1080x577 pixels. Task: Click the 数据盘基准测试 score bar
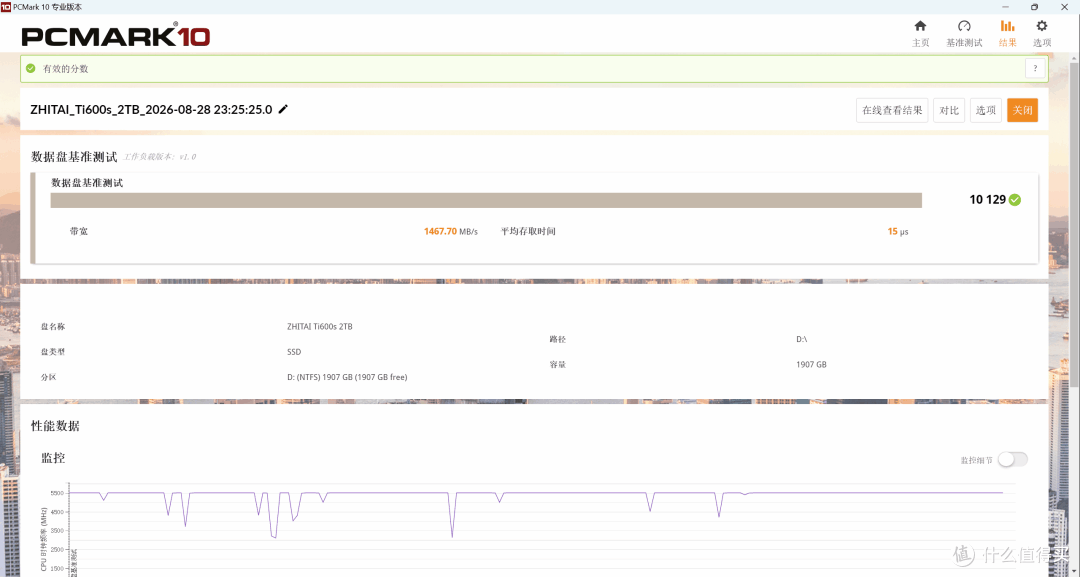(x=486, y=200)
